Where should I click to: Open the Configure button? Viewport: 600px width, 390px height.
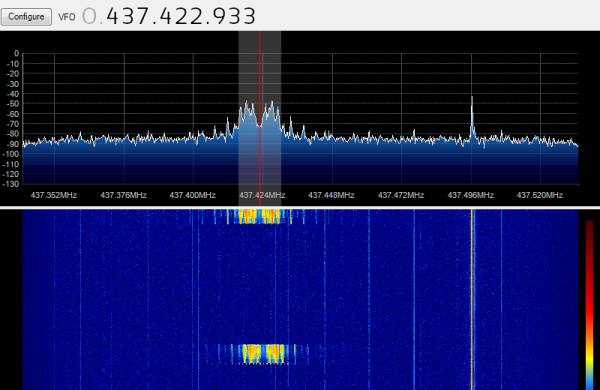(x=26, y=17)
